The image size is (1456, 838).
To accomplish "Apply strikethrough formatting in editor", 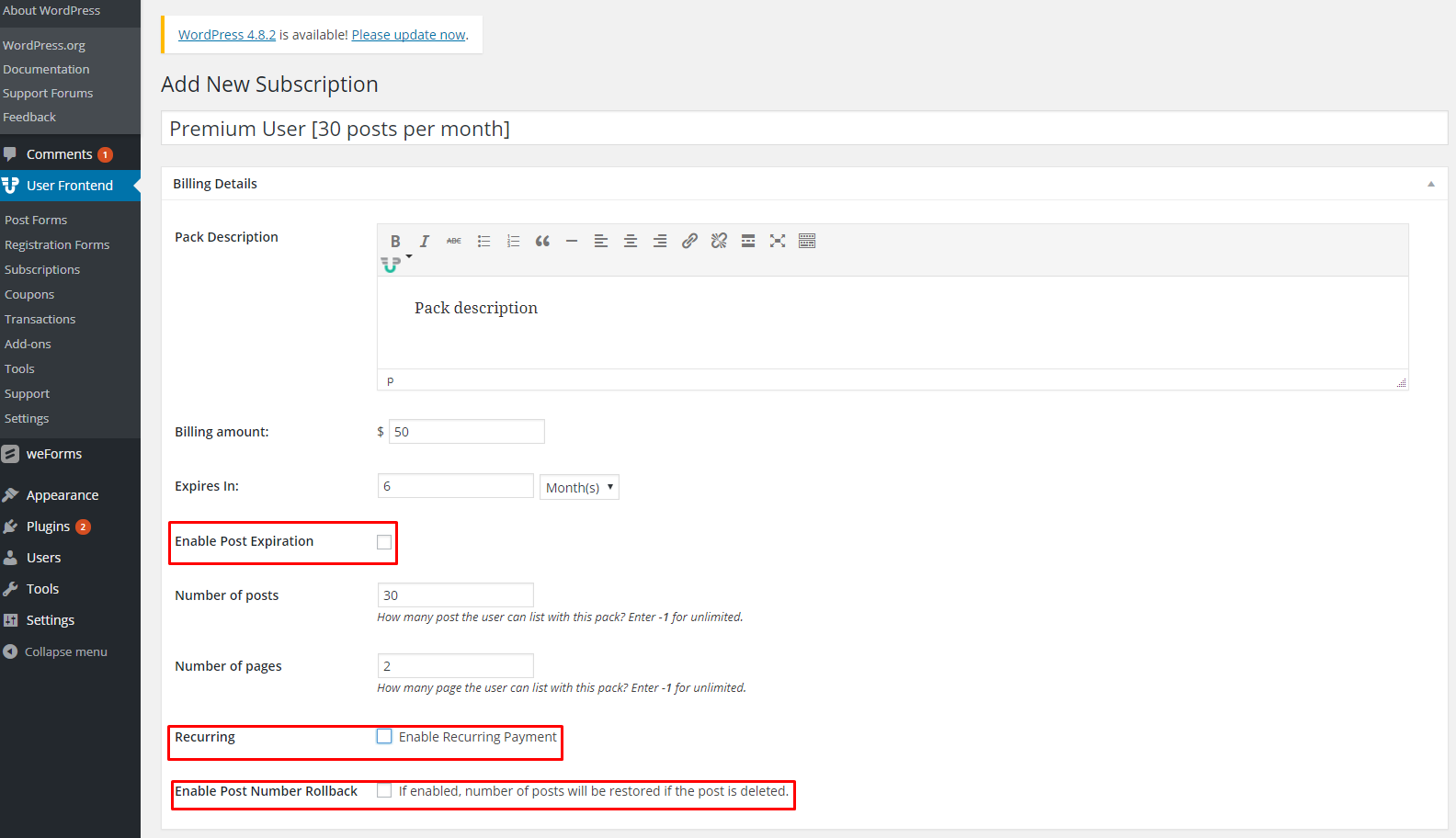I will coord(454,241).
